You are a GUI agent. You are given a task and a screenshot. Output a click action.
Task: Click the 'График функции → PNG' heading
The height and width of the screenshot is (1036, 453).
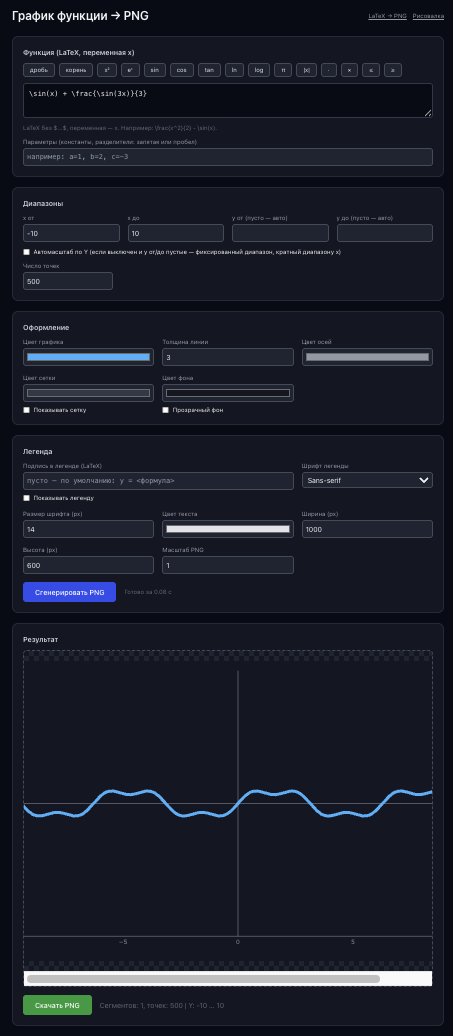(80, 16)
